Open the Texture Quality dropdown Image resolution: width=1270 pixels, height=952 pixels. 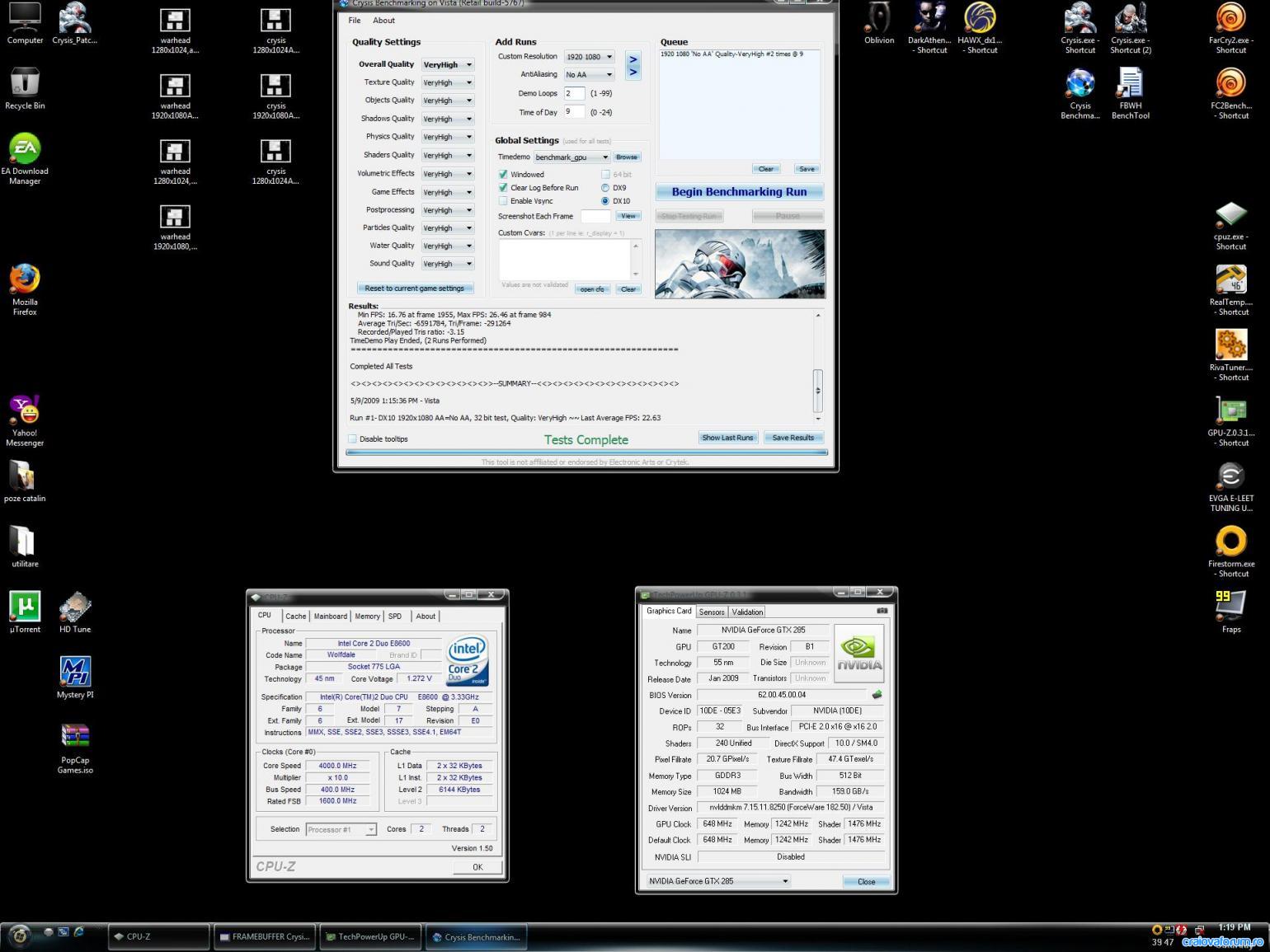point(448,82)
